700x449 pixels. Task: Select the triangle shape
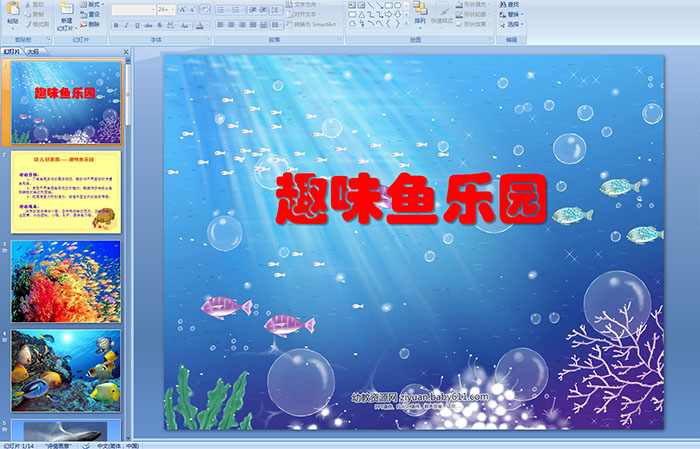(362, 14)
